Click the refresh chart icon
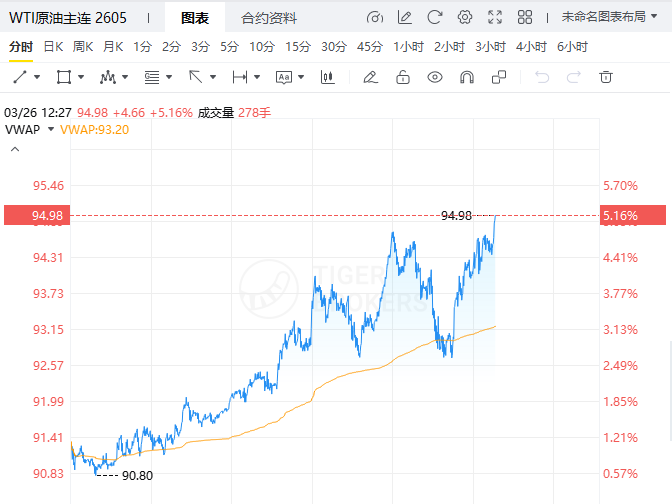 point(434,18)
